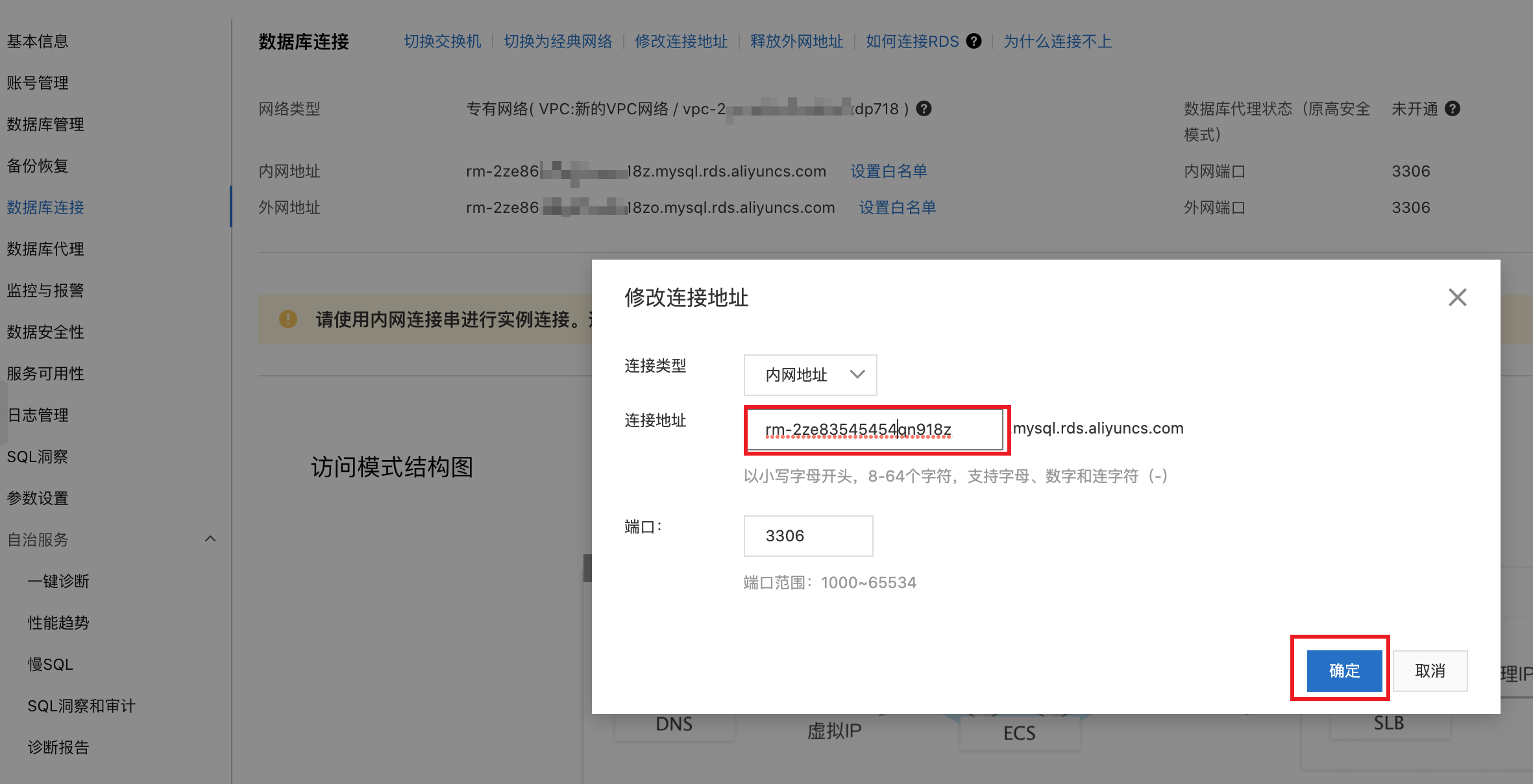Open 性能趋势 under 自治服务
Screen dimensions: 1533x784
58,622
